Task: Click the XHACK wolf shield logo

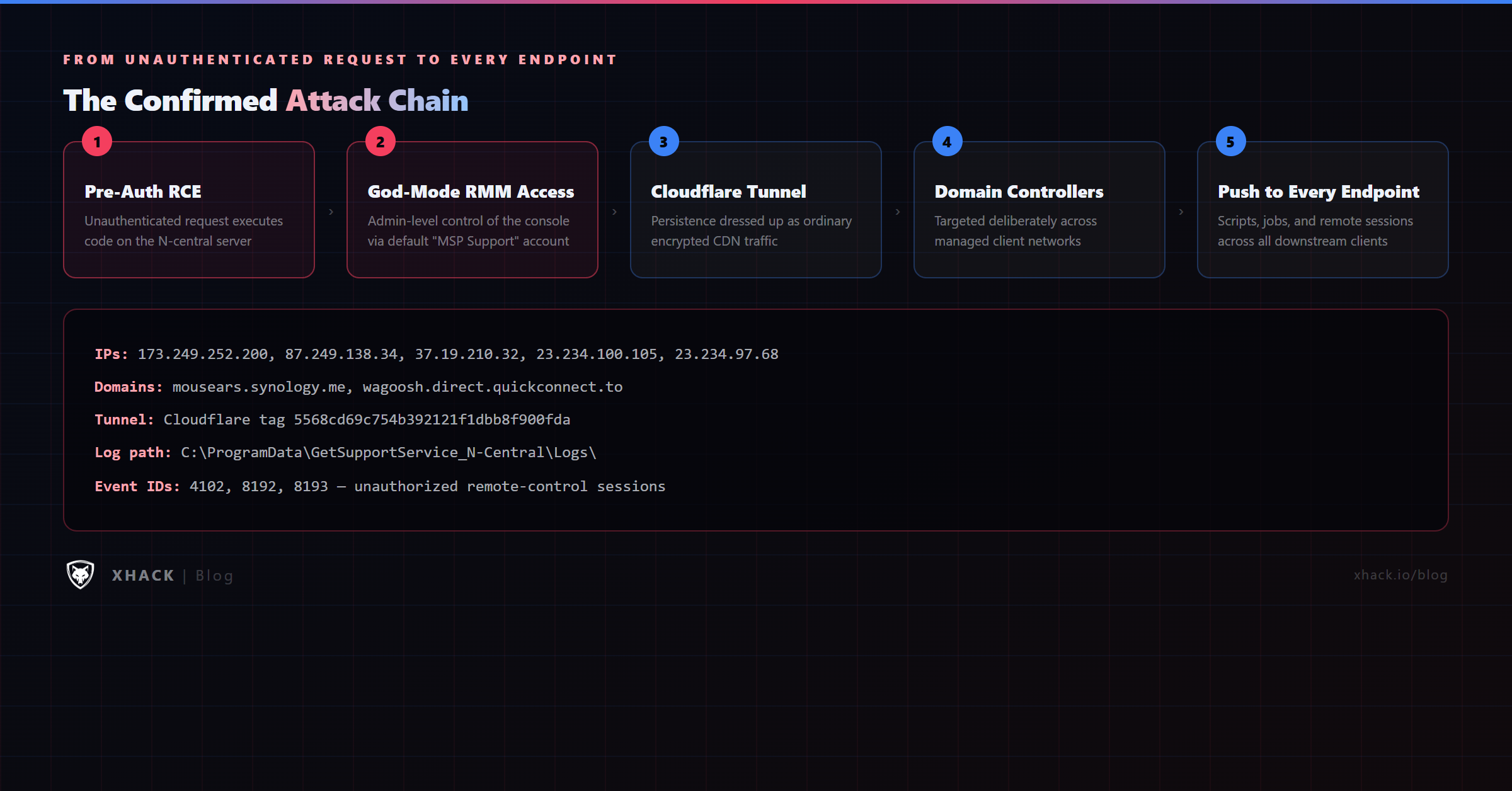Action: point(81,574)
